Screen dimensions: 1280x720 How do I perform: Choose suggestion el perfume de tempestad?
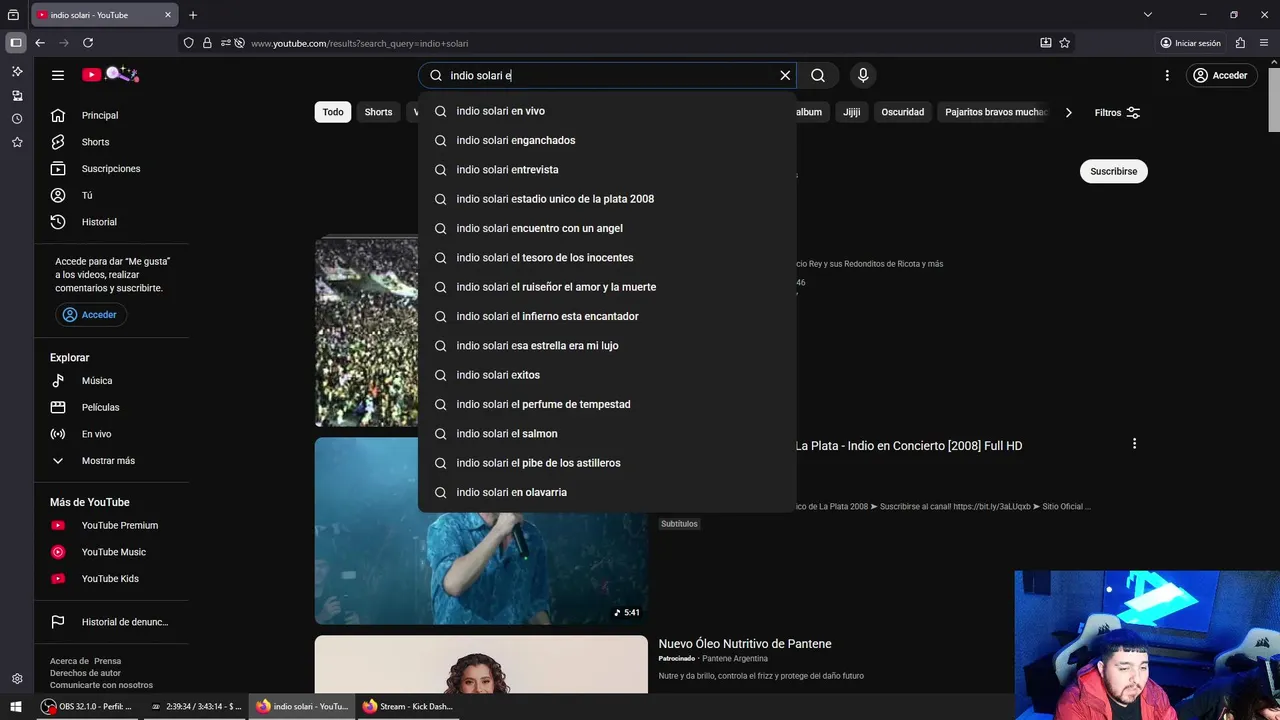pyautogui.click(x=607, y=404)
